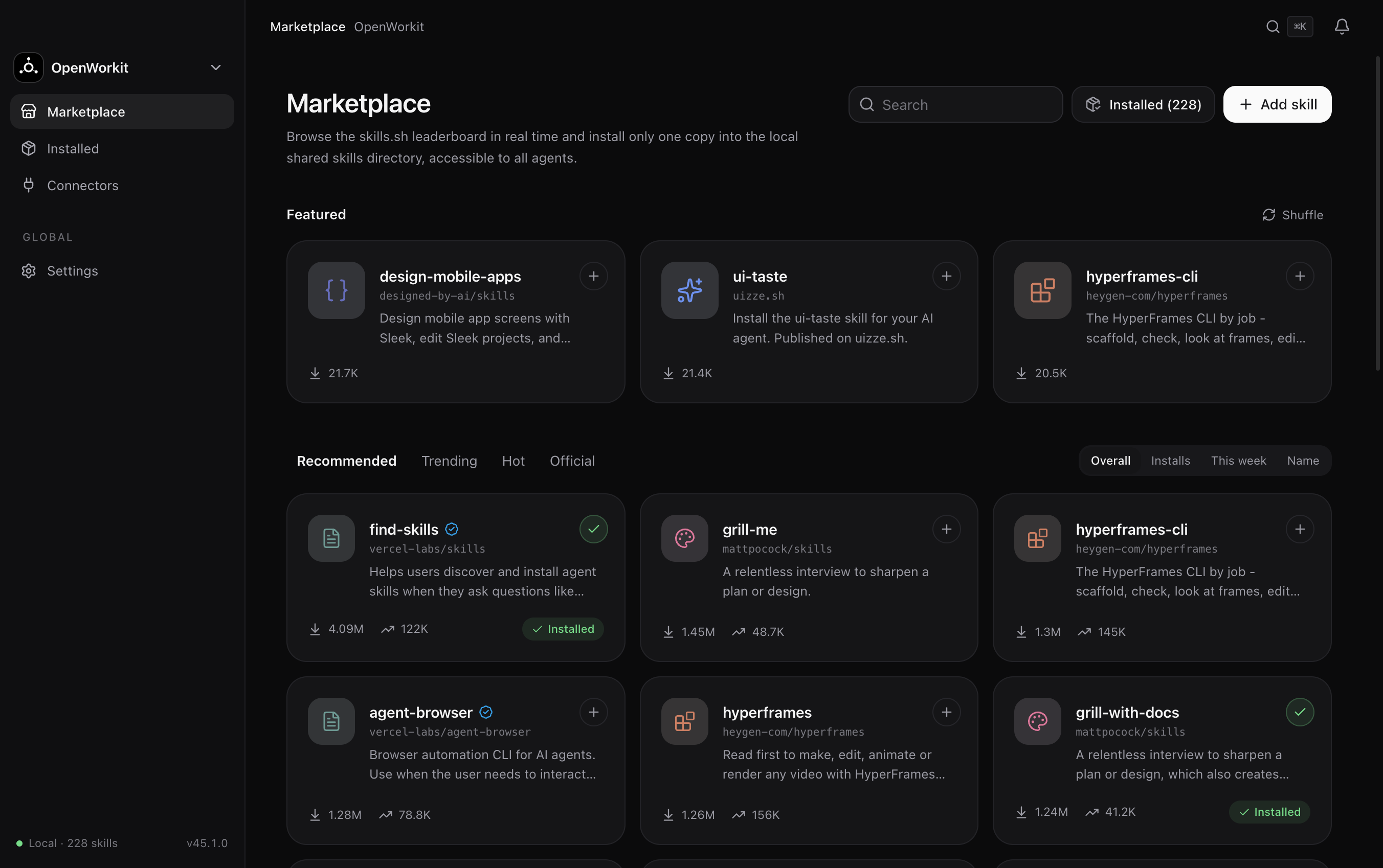Screen dimensions: 1383x868
Task: Click the find-skills document icon
Action: click(331, 538)
